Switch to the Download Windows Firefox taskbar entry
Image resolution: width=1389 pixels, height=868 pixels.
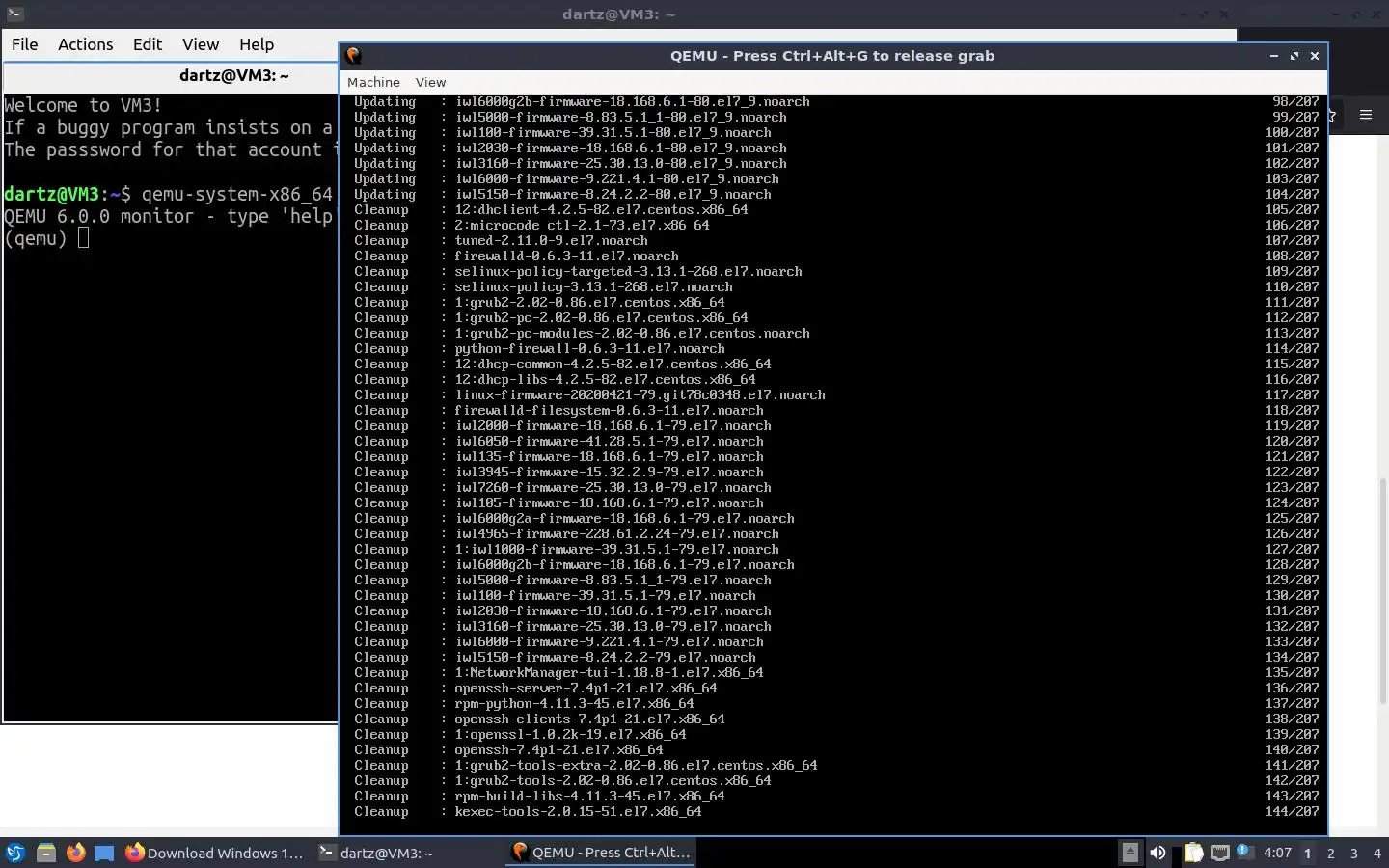(x=215, y=853)
